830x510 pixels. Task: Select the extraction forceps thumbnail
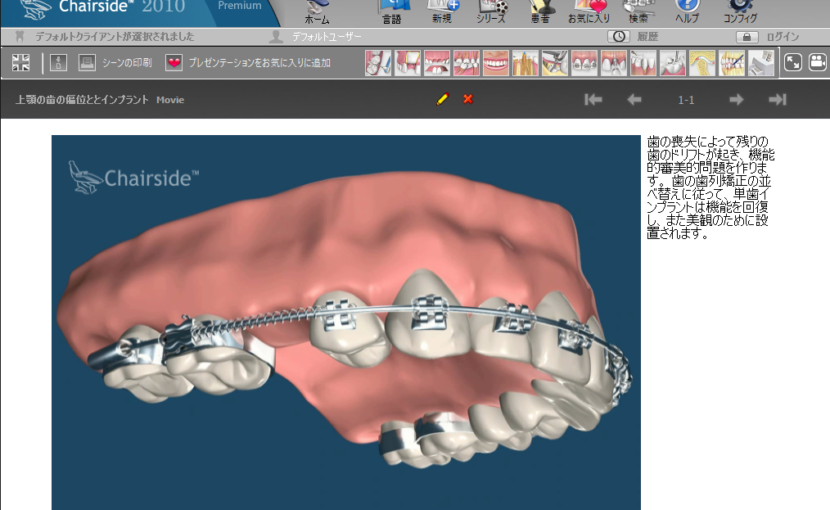click(555, 63)
